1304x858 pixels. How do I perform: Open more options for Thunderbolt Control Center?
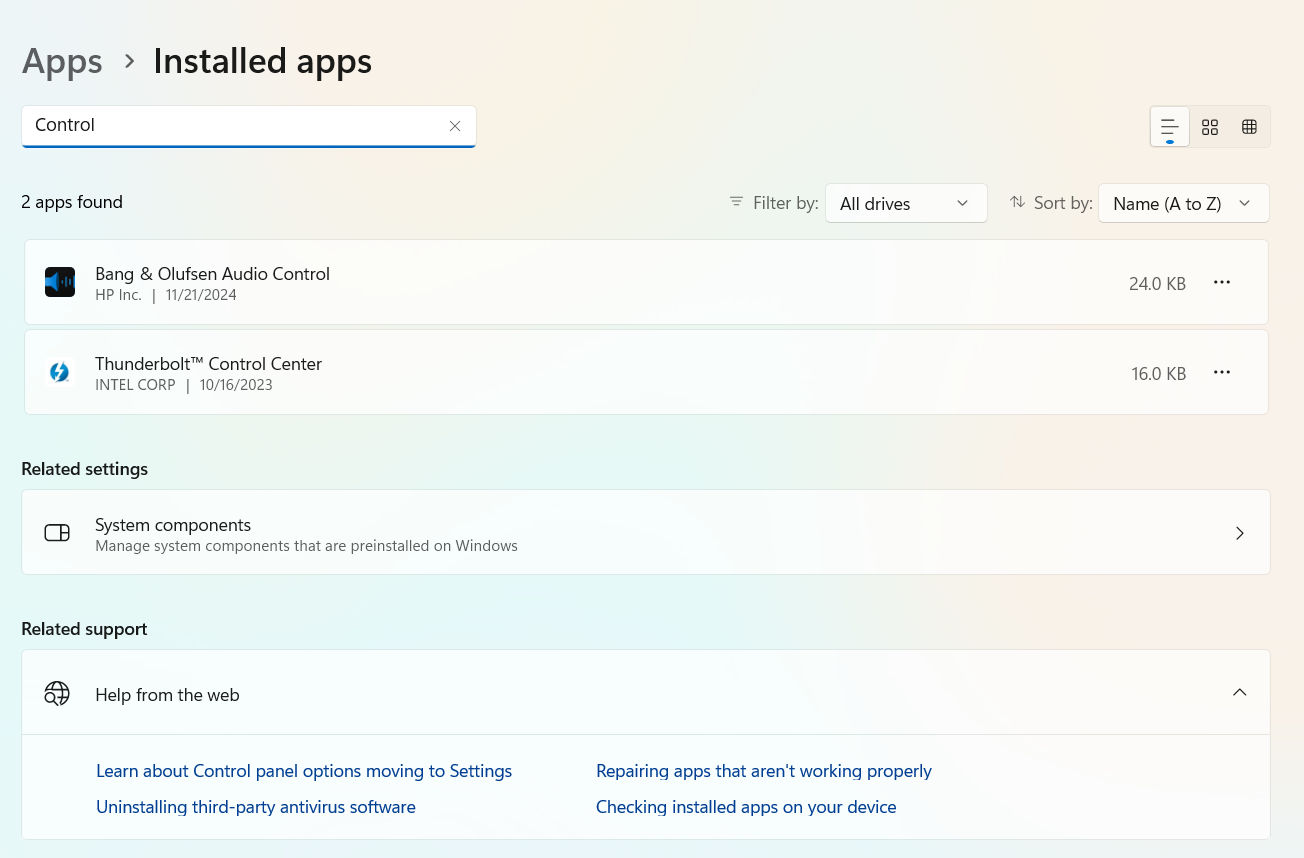1222,372
